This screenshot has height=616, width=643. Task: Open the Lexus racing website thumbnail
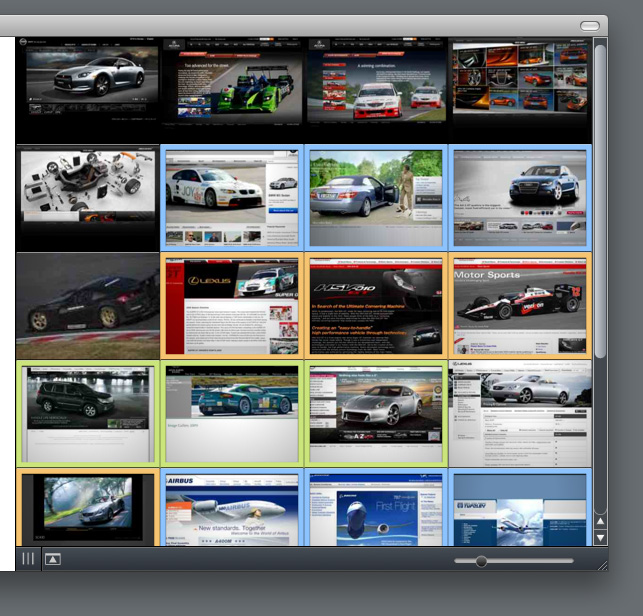[x=232, y=306]
